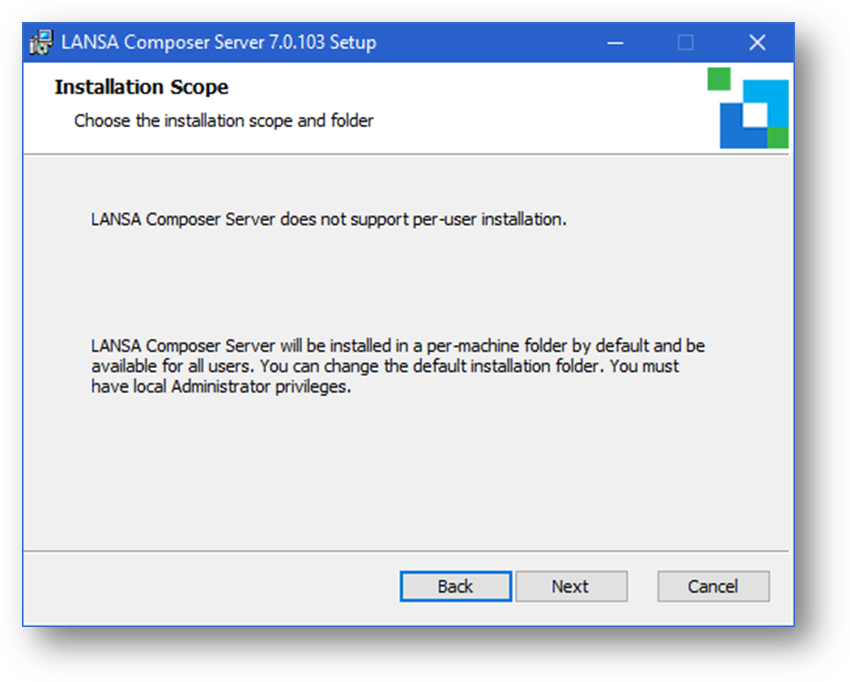Close the LANSA Composer Server setup window
This screenshot has height=682, width=850.
tap(757, 43)
